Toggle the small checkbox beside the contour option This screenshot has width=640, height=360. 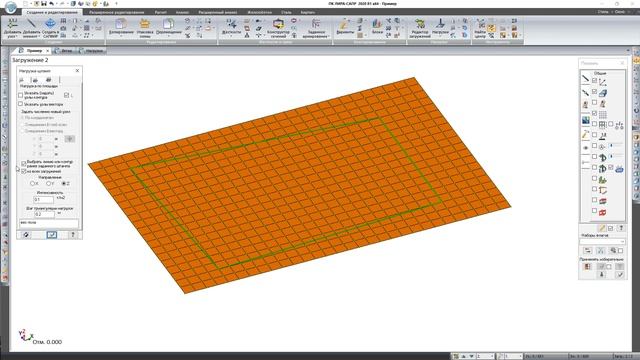point(67,95)
